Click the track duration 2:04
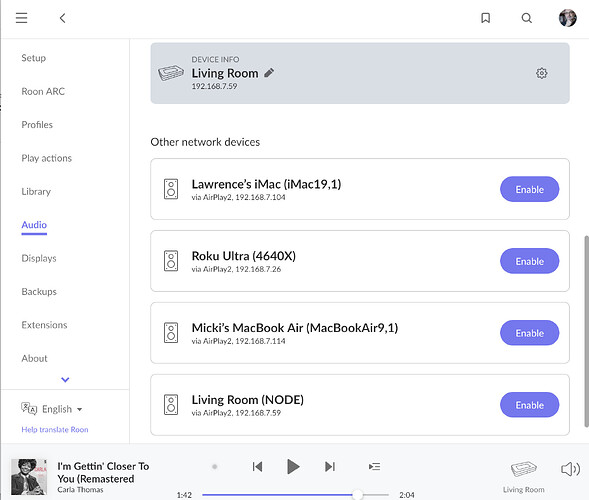 click(x=407, y=495)
